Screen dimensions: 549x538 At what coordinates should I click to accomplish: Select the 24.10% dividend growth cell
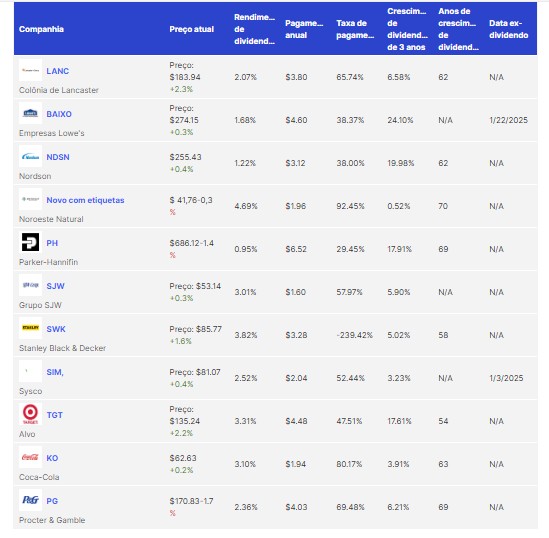pos(400,120)
